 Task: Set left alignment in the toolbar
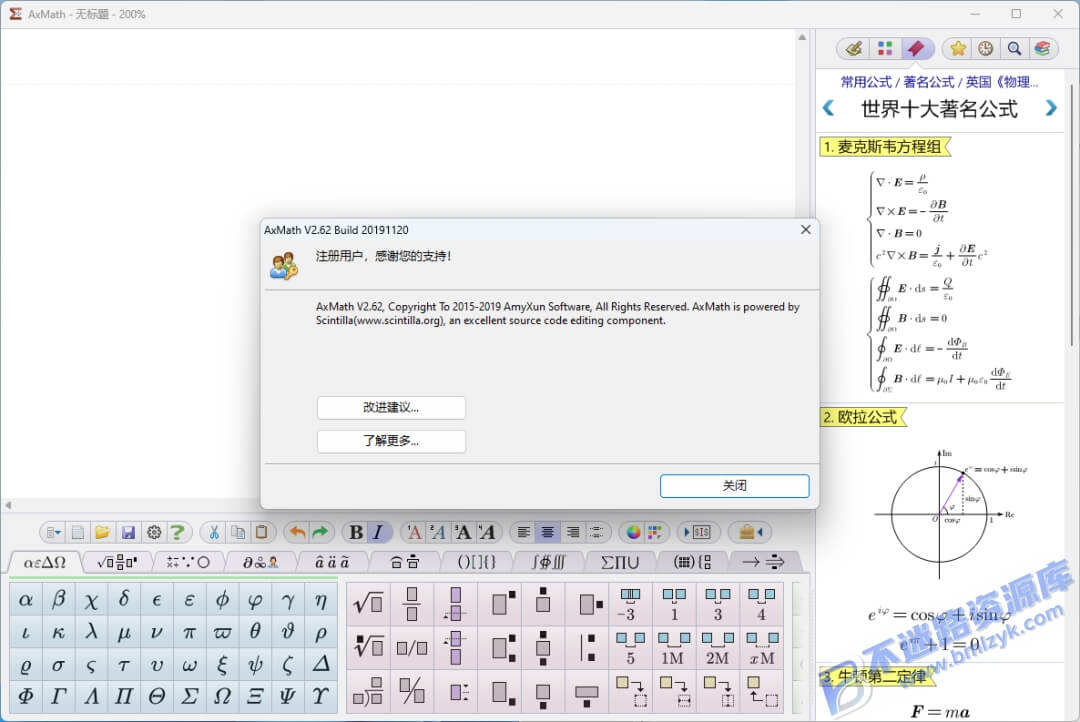pos(523,533)
